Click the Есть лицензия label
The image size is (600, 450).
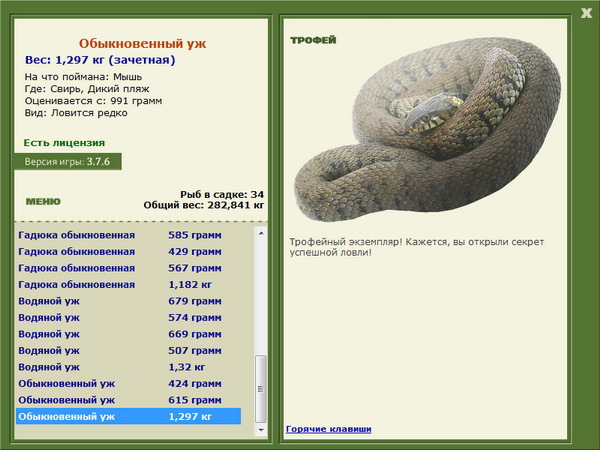pos(64,143)
